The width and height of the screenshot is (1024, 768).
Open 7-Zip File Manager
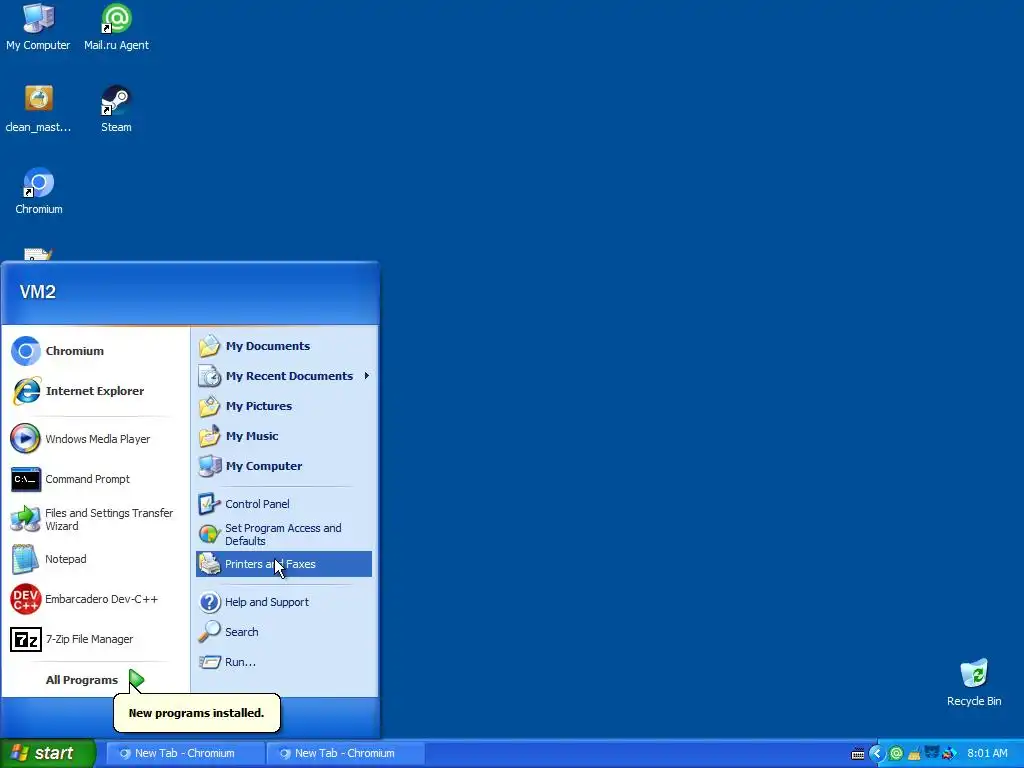point(95,639)
